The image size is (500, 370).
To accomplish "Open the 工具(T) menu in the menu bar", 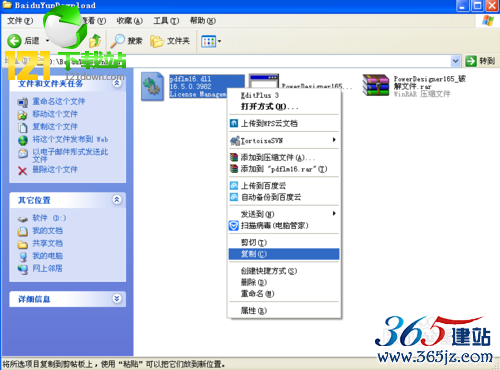I will click(x=166, y=21).
